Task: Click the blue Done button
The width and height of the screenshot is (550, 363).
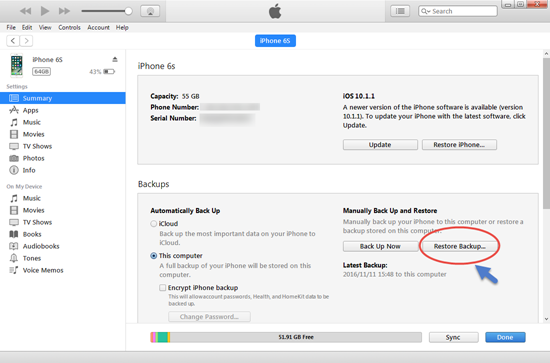Action: (505, 337)
